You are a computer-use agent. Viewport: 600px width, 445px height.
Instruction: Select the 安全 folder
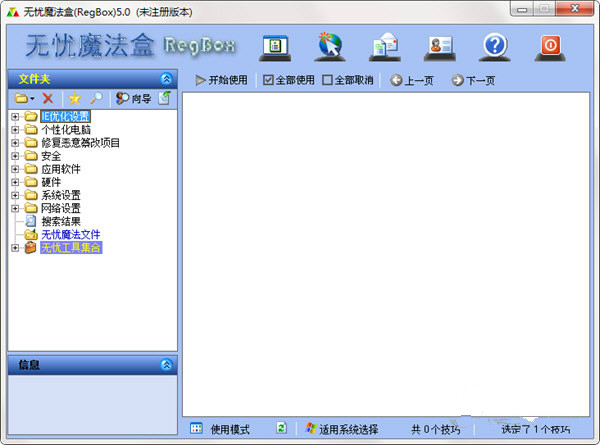(51, 156)
